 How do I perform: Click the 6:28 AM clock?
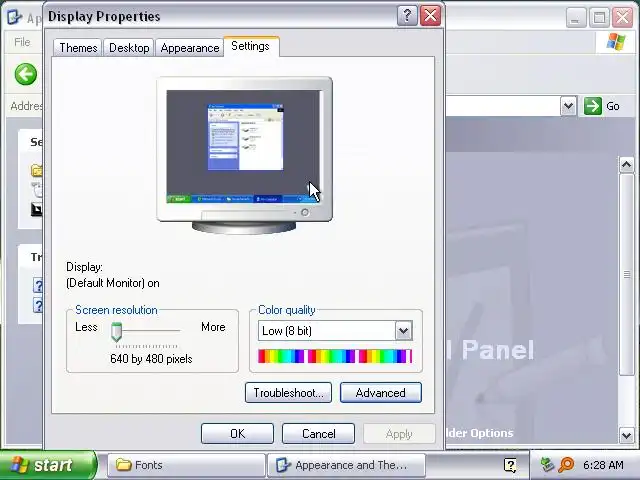(603, 465)
